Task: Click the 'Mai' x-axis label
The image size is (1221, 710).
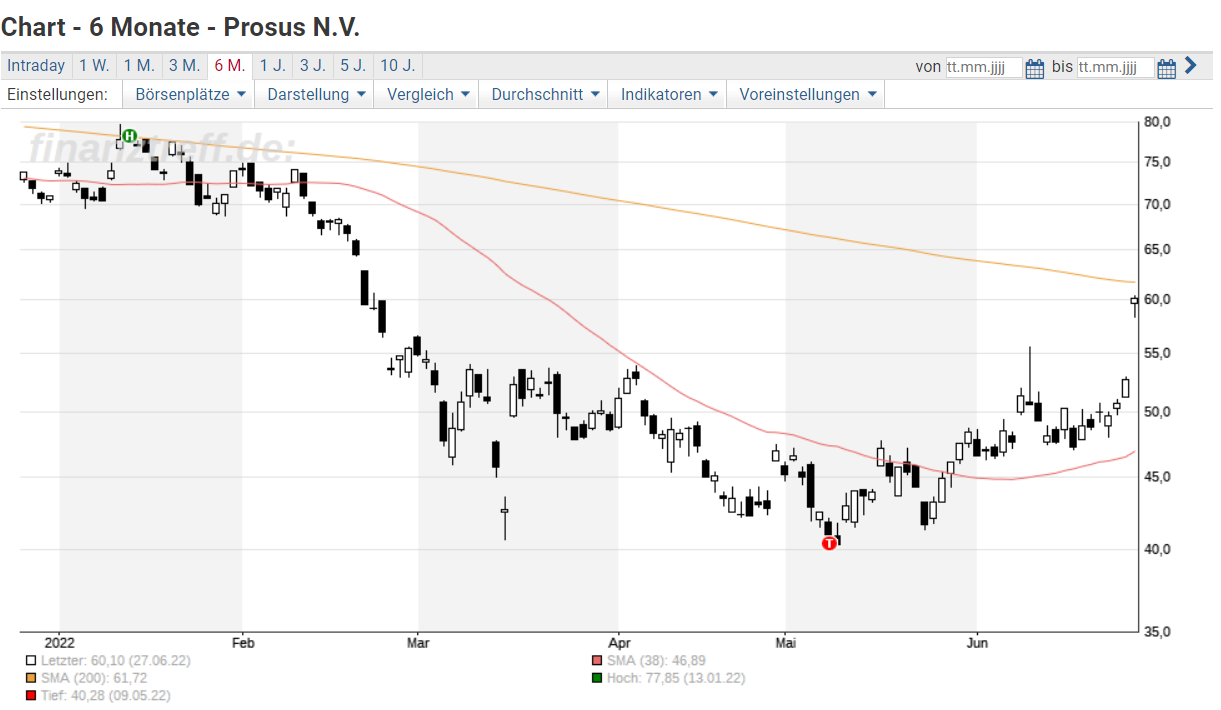Action: [786, 643]
